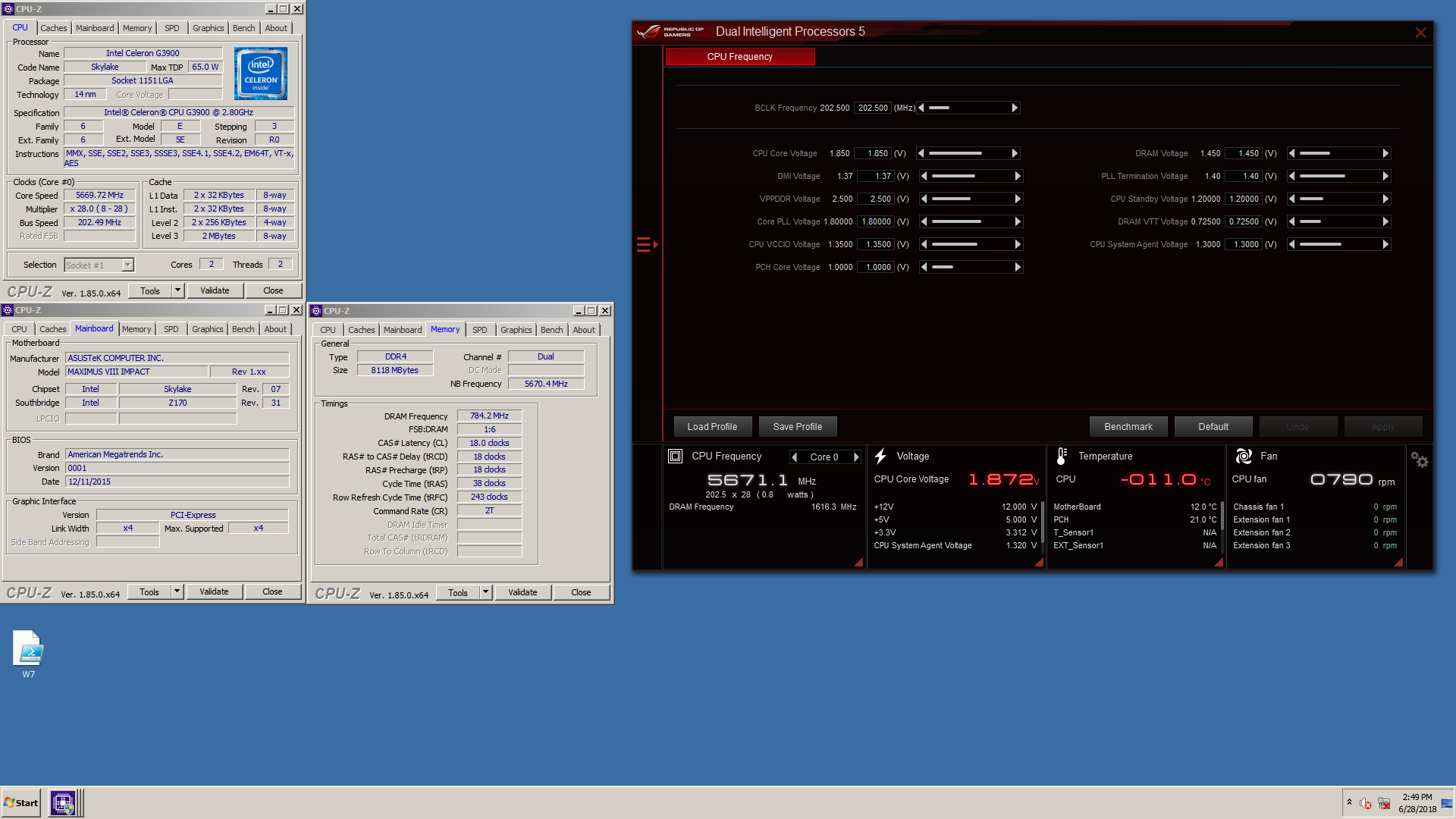Decrease BCLK Frequency with left arrow

[x=921, y=108]
